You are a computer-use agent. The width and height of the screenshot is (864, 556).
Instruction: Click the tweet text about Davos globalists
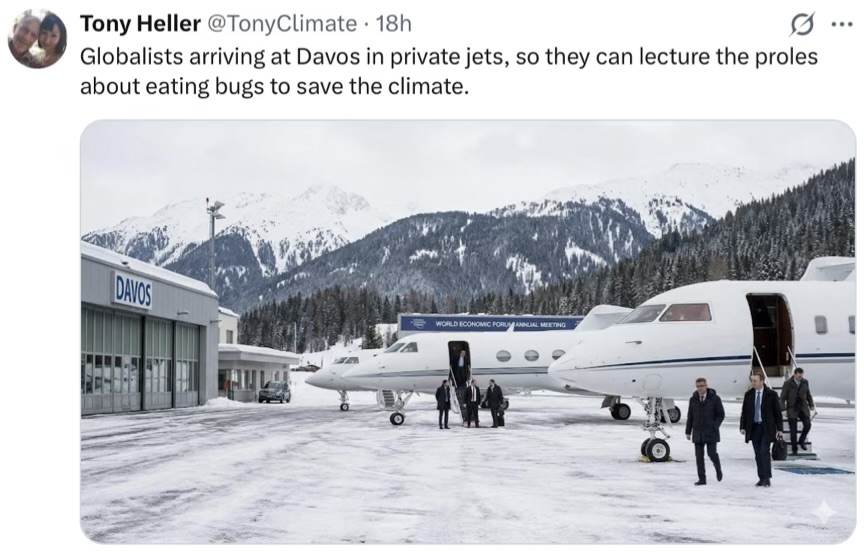[448, 71]
